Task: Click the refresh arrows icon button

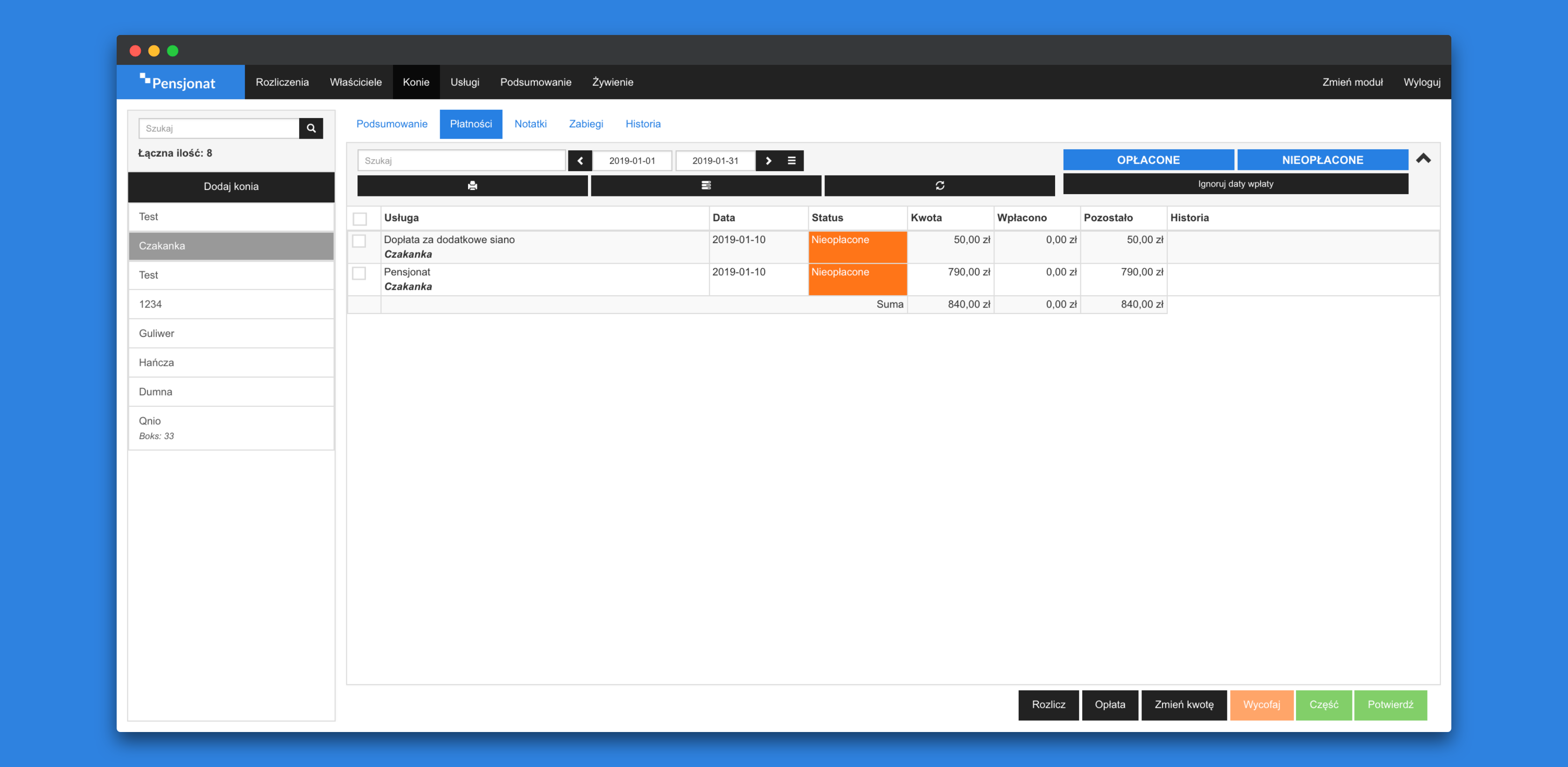Action: 939,186
